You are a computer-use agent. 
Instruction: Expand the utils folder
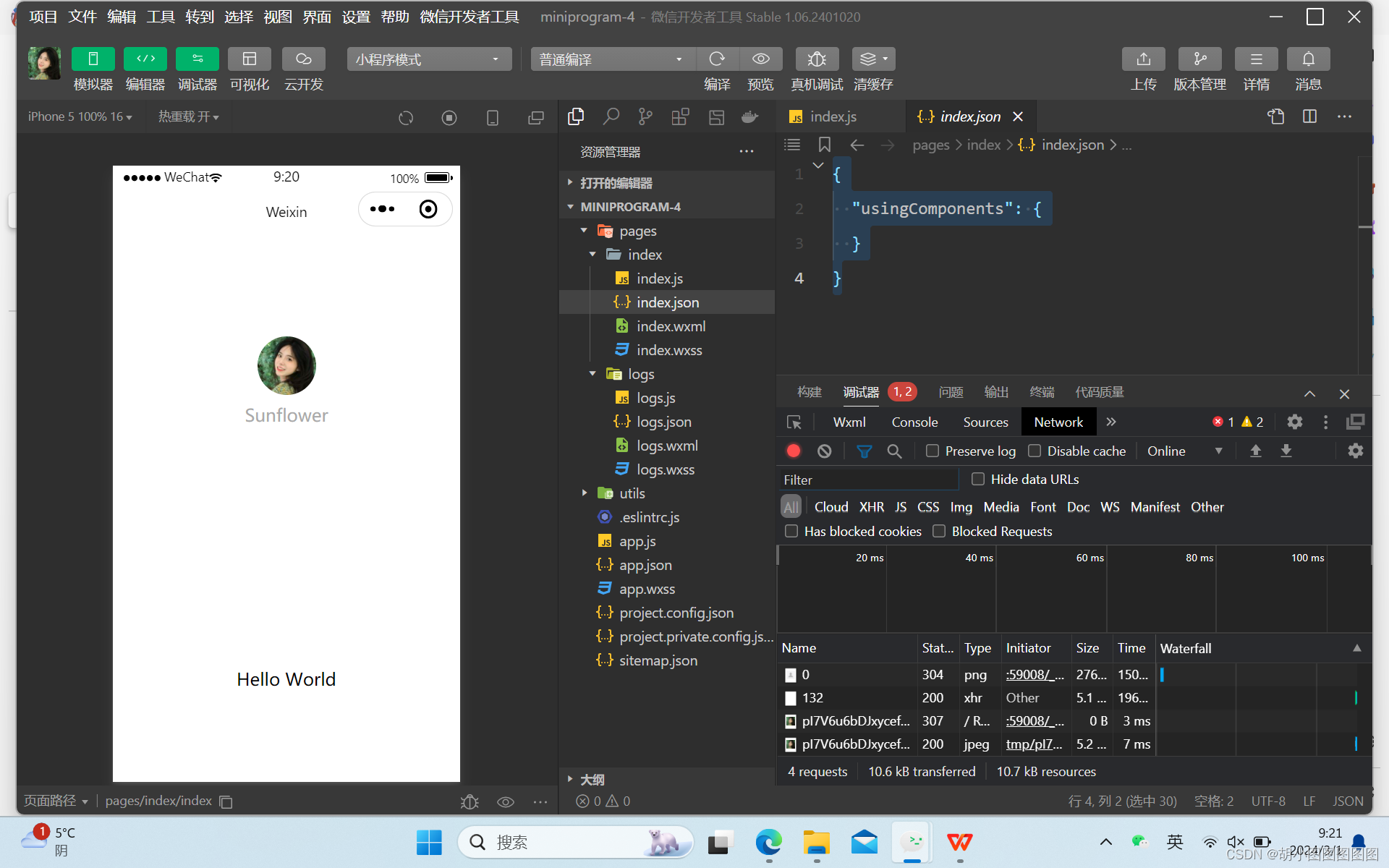coord(632,493)
